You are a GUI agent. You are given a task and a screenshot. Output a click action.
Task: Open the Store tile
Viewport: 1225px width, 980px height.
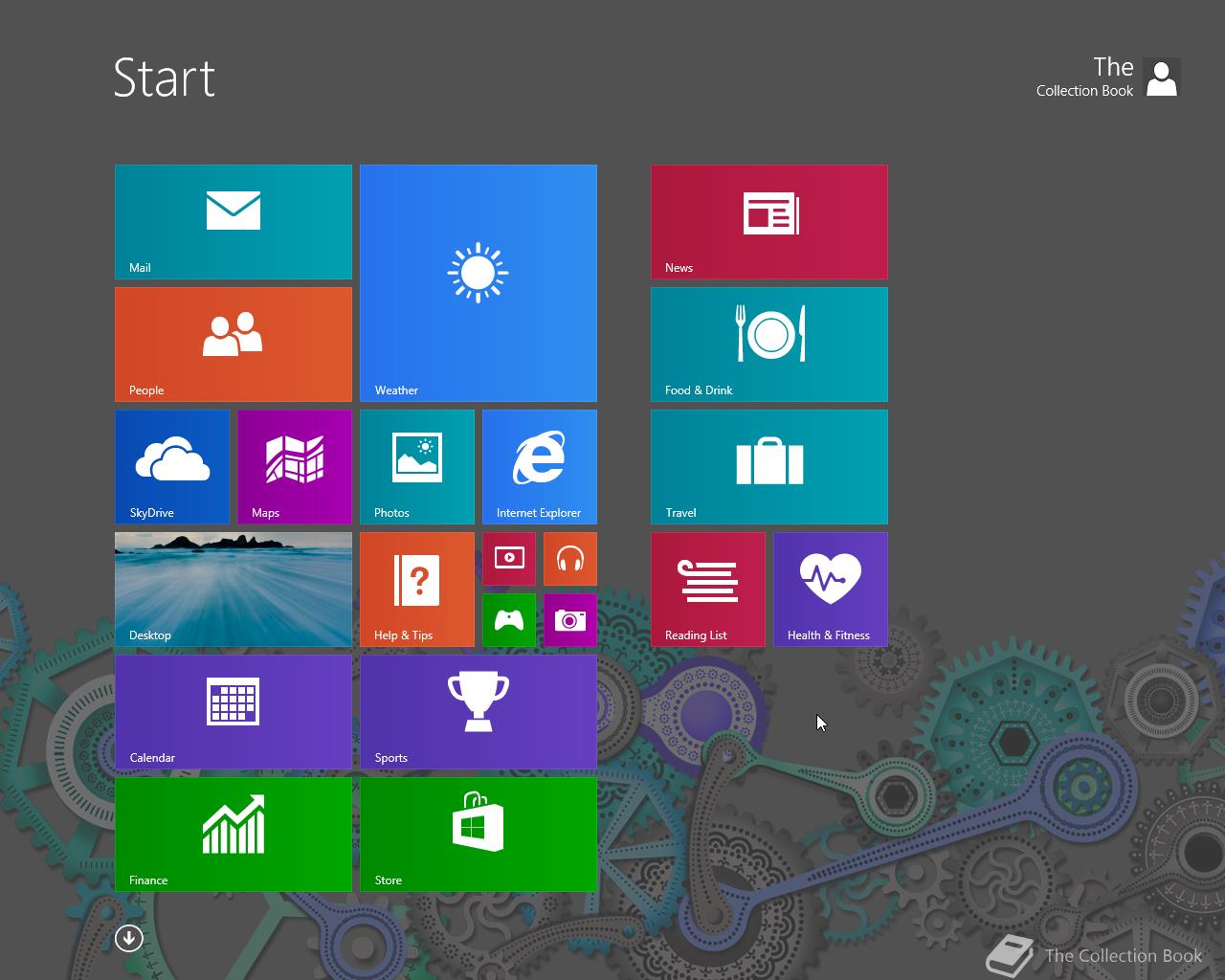[479, 835]
